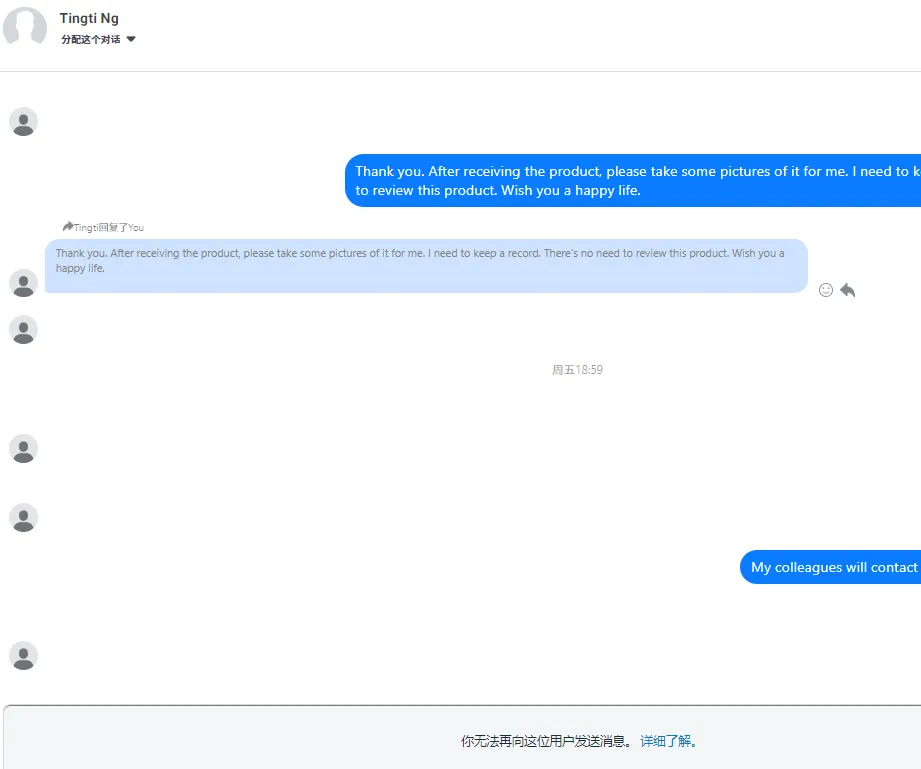Click the last sender avatar above the notice bar

click(23, 656)
